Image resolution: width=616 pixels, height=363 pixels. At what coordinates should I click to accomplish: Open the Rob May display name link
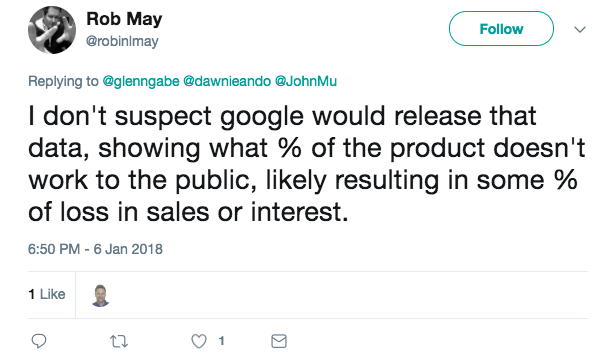(124, 19)
